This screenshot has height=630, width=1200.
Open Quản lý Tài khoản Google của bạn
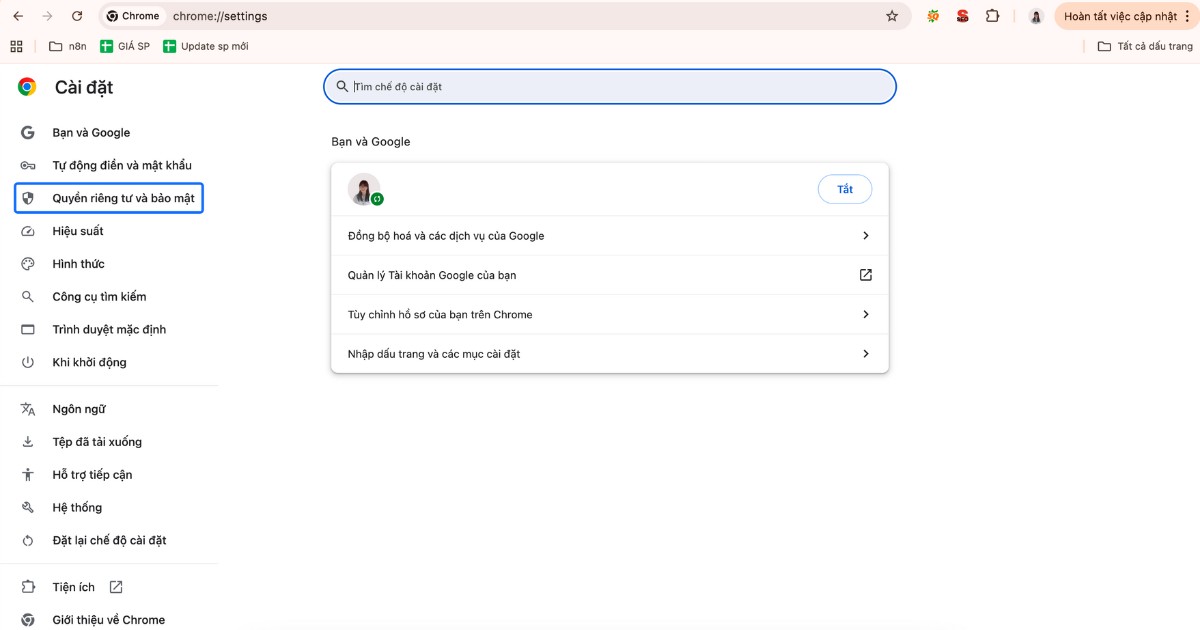tap(610, 275)
